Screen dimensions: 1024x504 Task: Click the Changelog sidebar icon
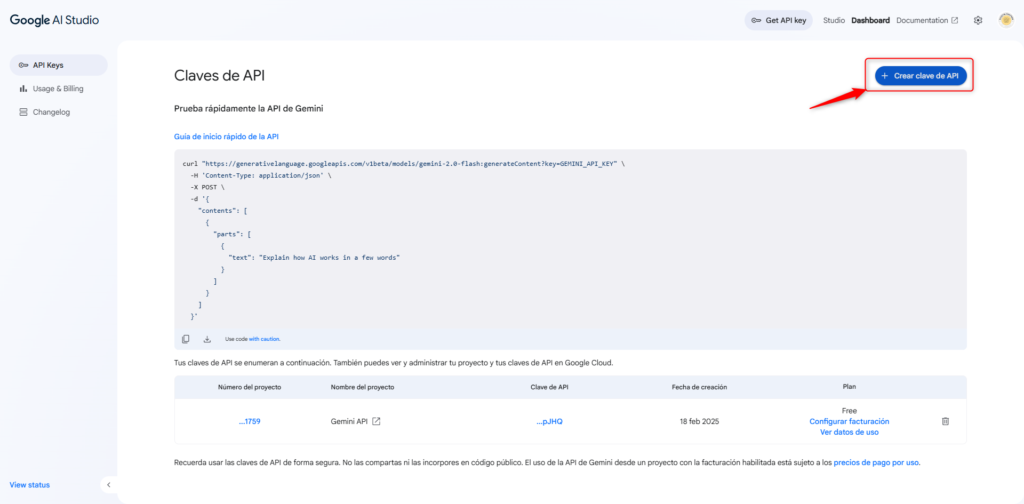pos(24,112)
